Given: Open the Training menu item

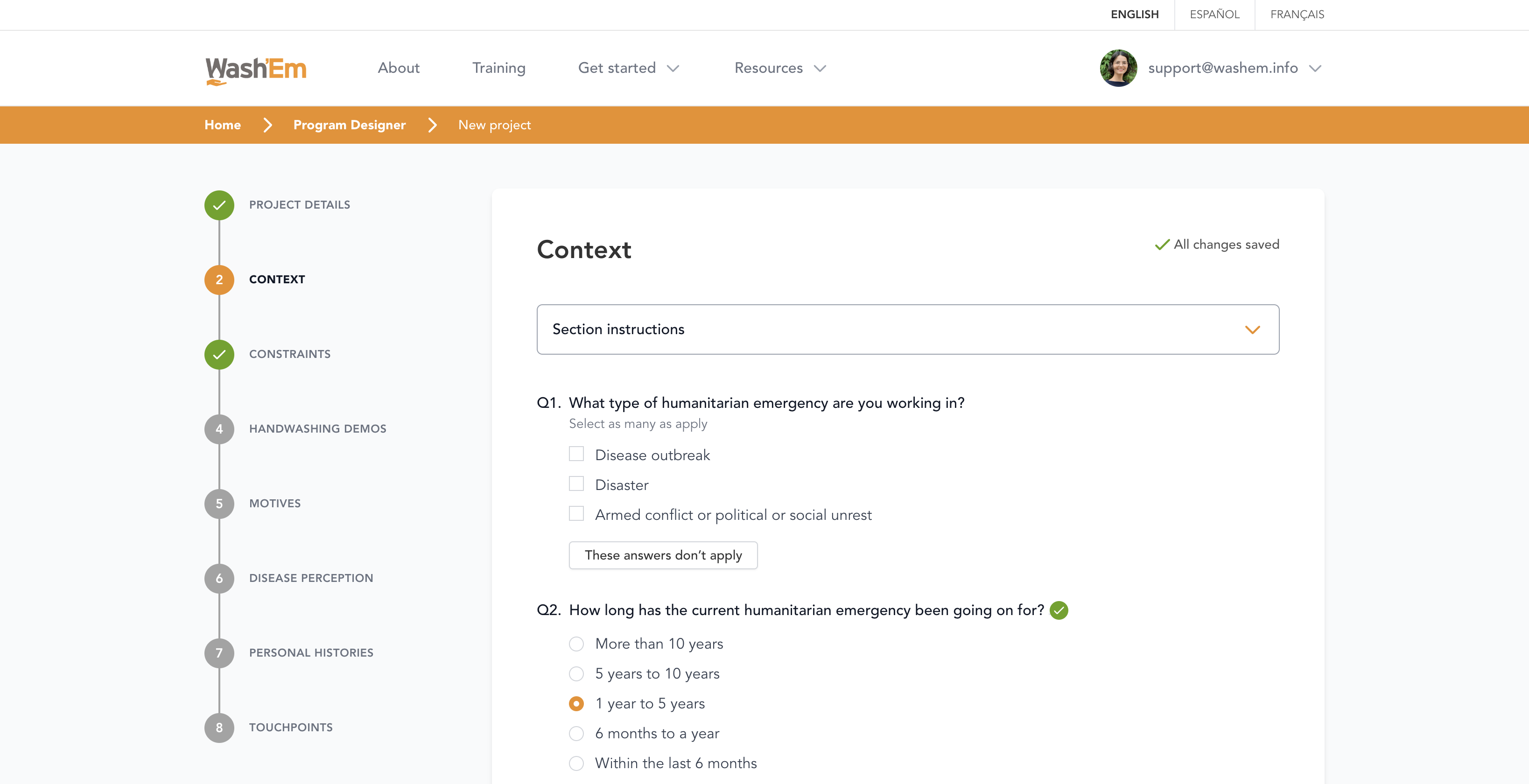Looking at the screenshot, I should [498, 68].
